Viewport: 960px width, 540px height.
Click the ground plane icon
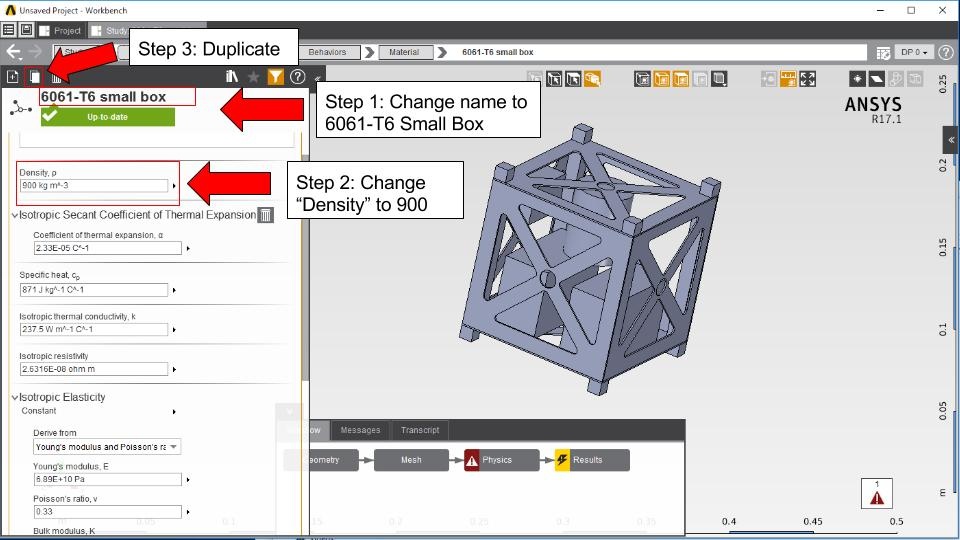pos(877,78)
